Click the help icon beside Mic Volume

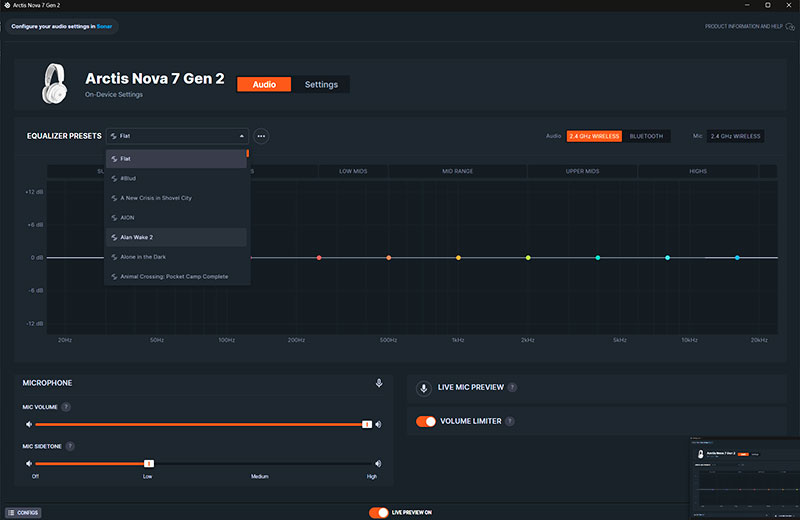tap(66, 407)
